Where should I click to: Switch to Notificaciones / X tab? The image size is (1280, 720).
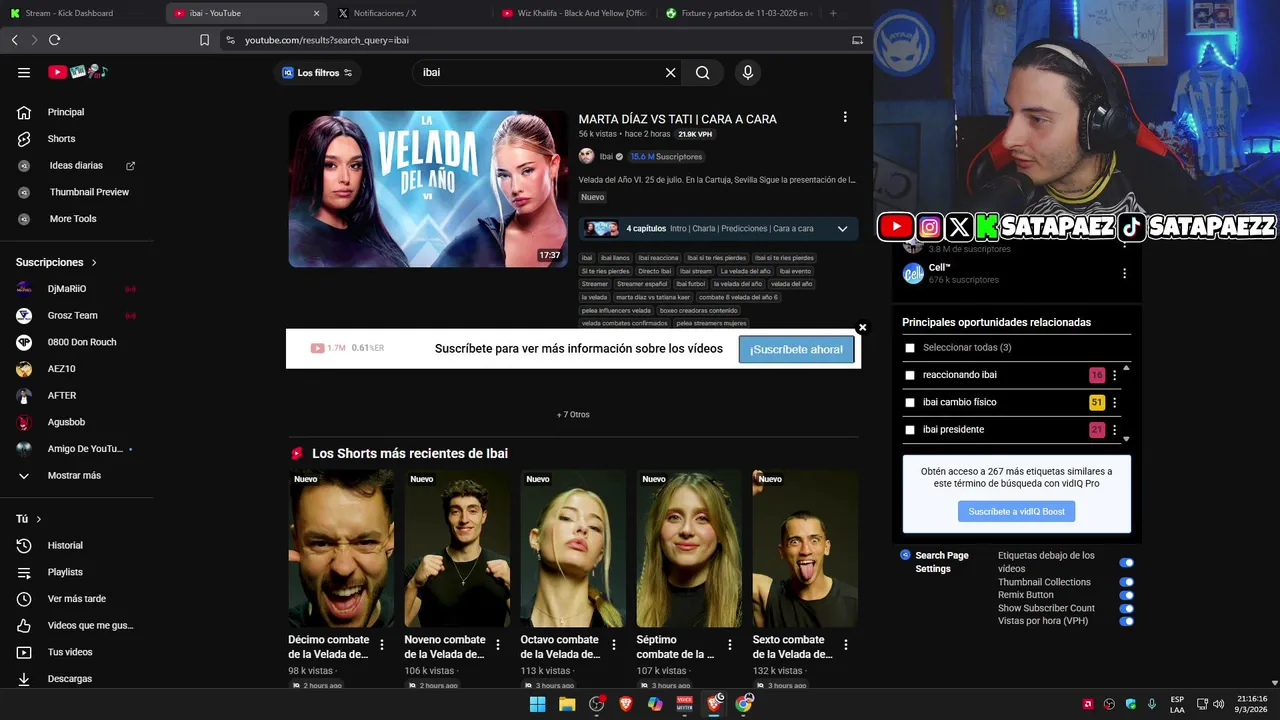[410, 13]
